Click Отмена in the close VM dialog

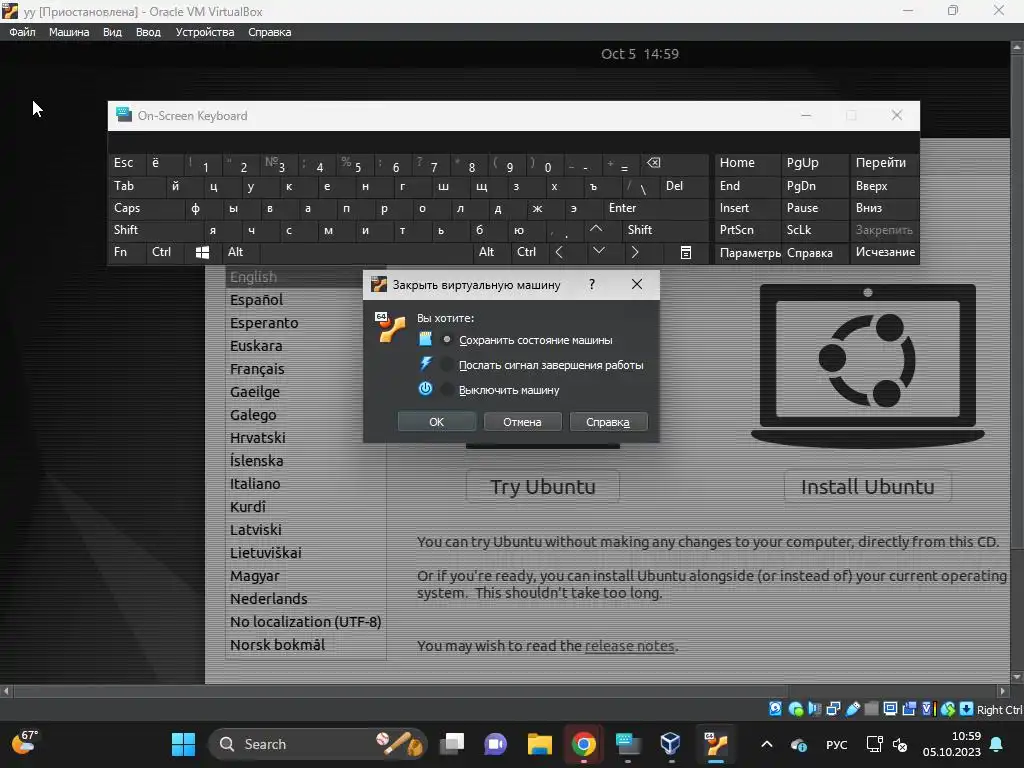coord(522,422)
